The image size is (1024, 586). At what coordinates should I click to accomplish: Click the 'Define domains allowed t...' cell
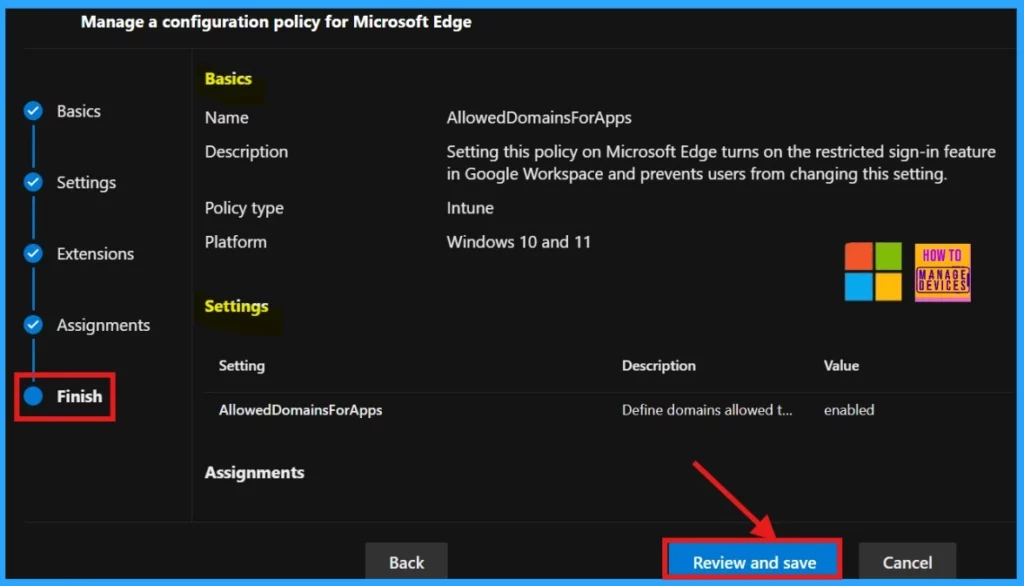point(707,410)
